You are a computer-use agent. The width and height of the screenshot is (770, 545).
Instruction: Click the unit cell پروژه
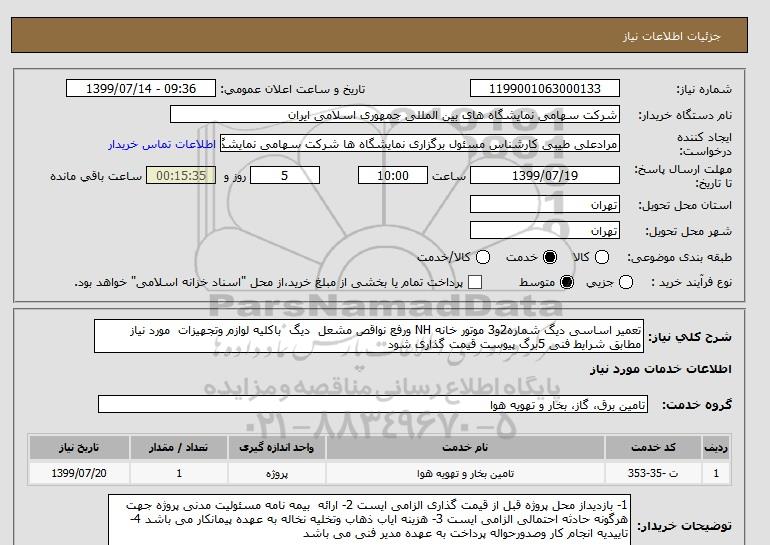tap(276, 473)
